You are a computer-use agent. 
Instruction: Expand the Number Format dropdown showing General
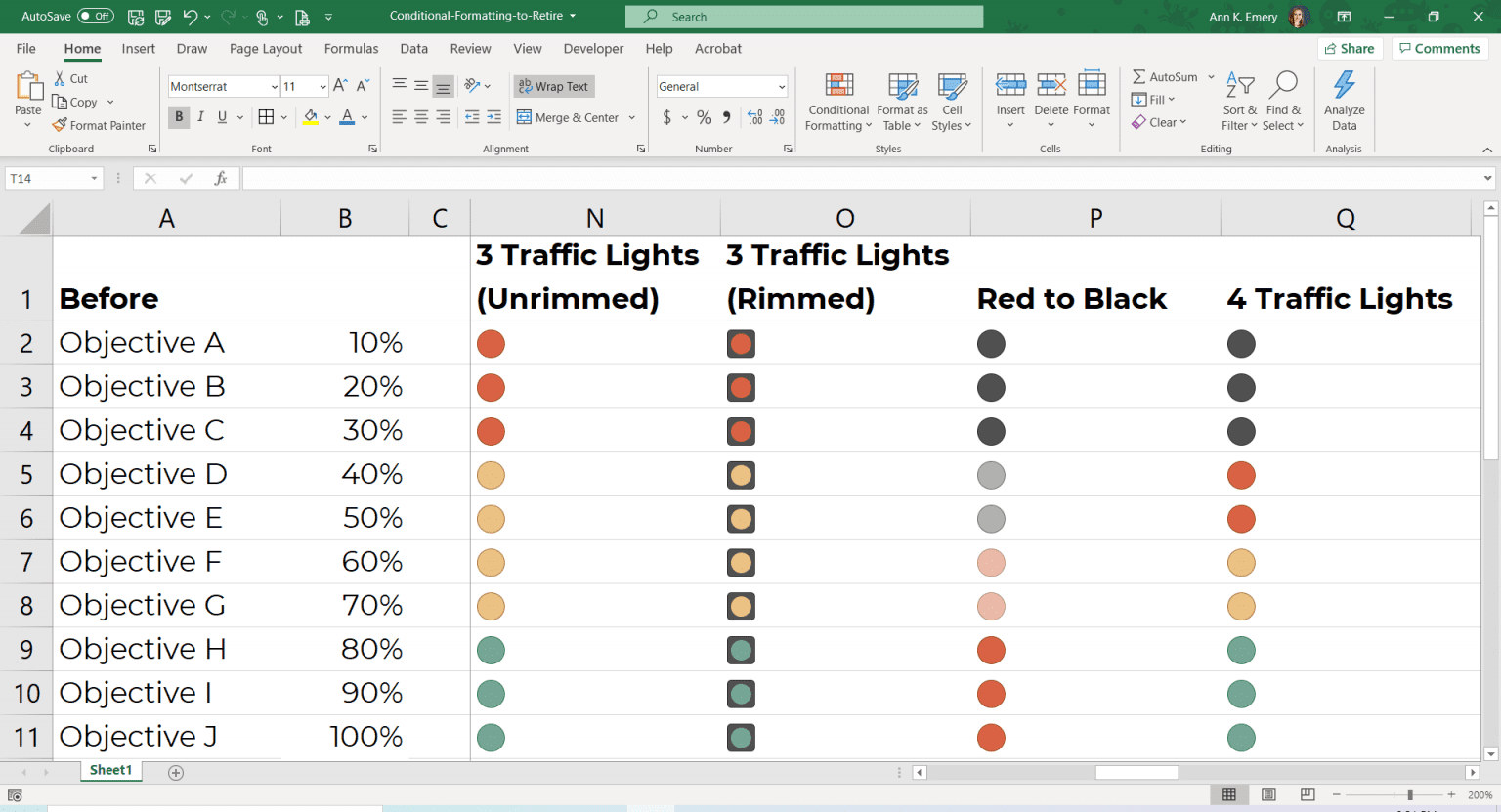pos(782,86)
